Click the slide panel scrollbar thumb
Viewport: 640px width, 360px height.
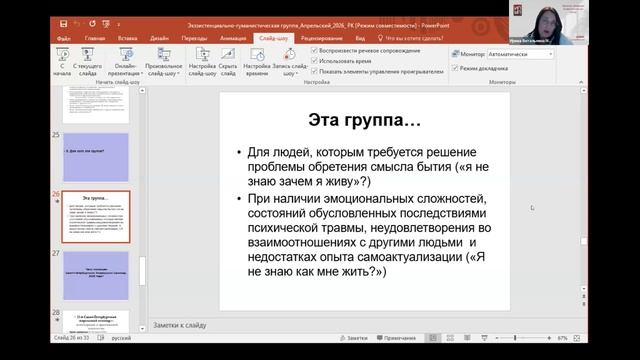tap(142, 271)
